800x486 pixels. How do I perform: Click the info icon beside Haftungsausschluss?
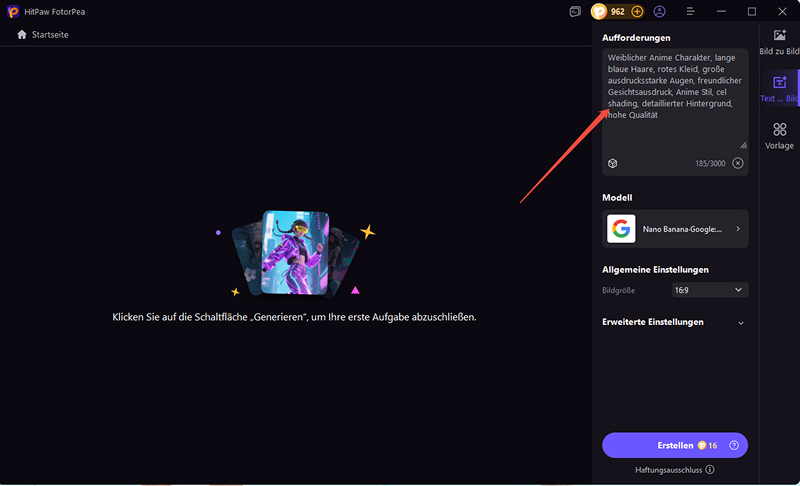tap(710, 469)
